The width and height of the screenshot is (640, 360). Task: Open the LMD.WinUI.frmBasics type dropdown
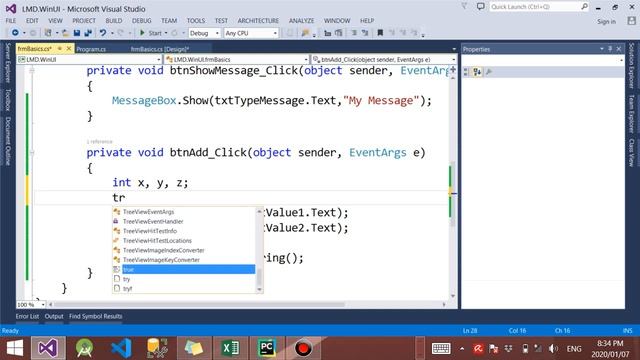pos(237,60)
